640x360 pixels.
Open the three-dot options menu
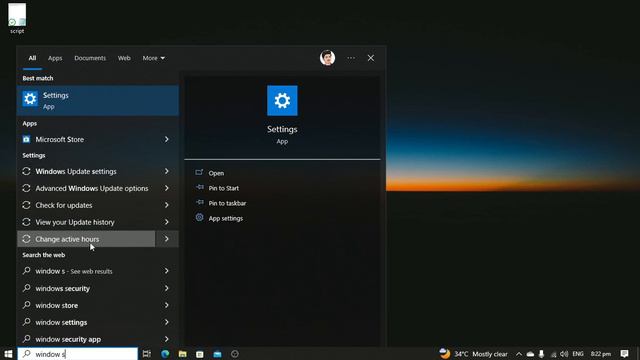coord(351,58)
